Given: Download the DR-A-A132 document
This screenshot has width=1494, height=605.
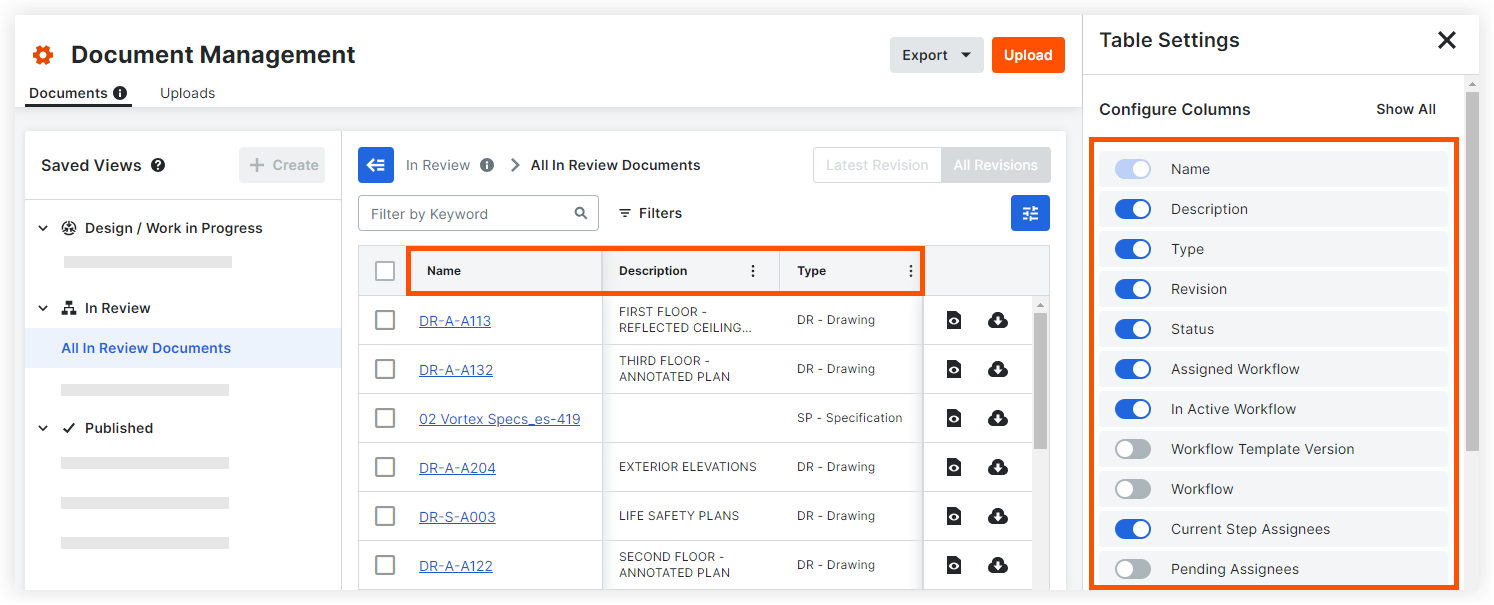Looking at the screenshot, I should click(997, 369).
